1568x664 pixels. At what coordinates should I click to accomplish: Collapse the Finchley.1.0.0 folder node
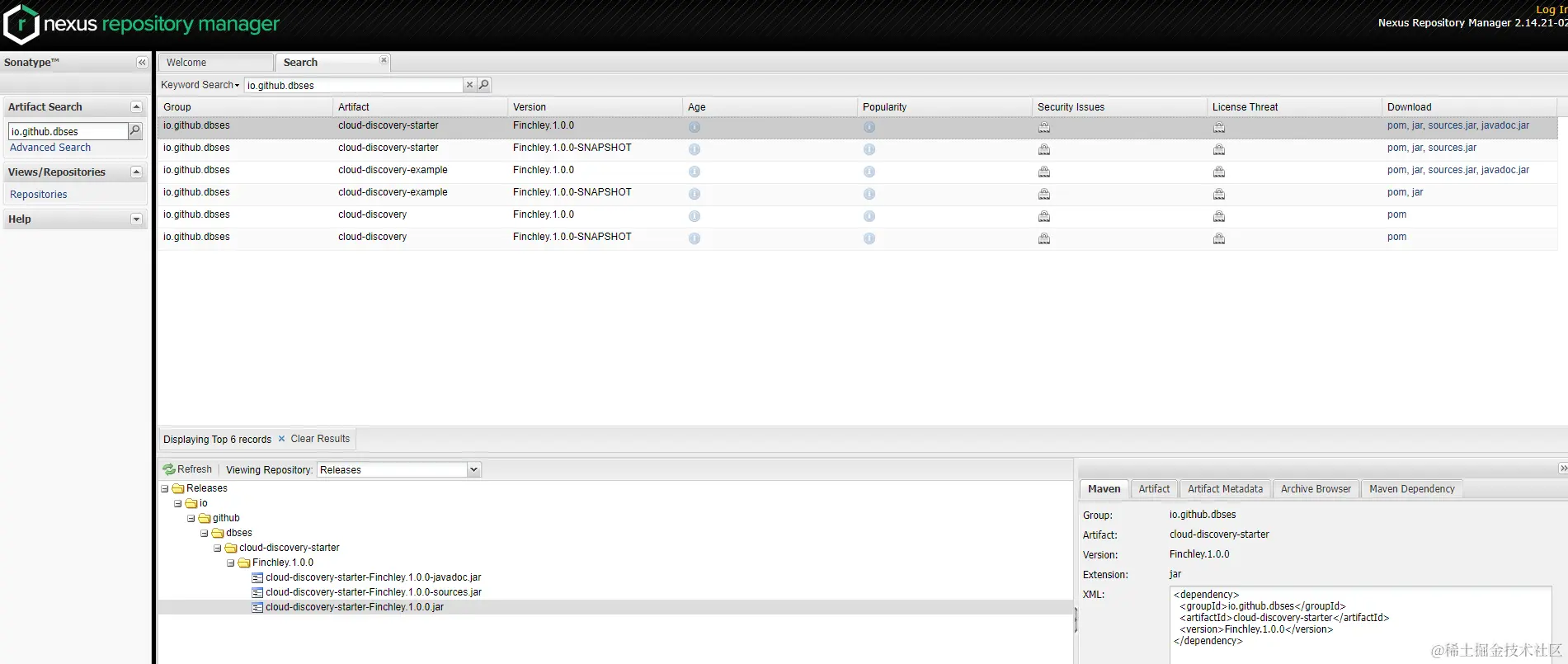231,563
